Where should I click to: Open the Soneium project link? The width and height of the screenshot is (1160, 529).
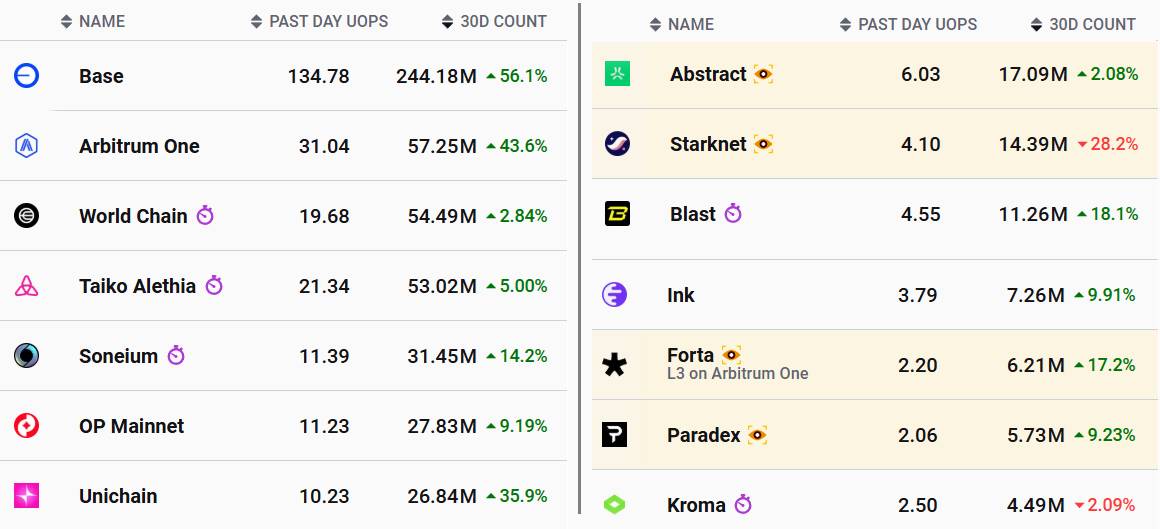pos(119,356)
